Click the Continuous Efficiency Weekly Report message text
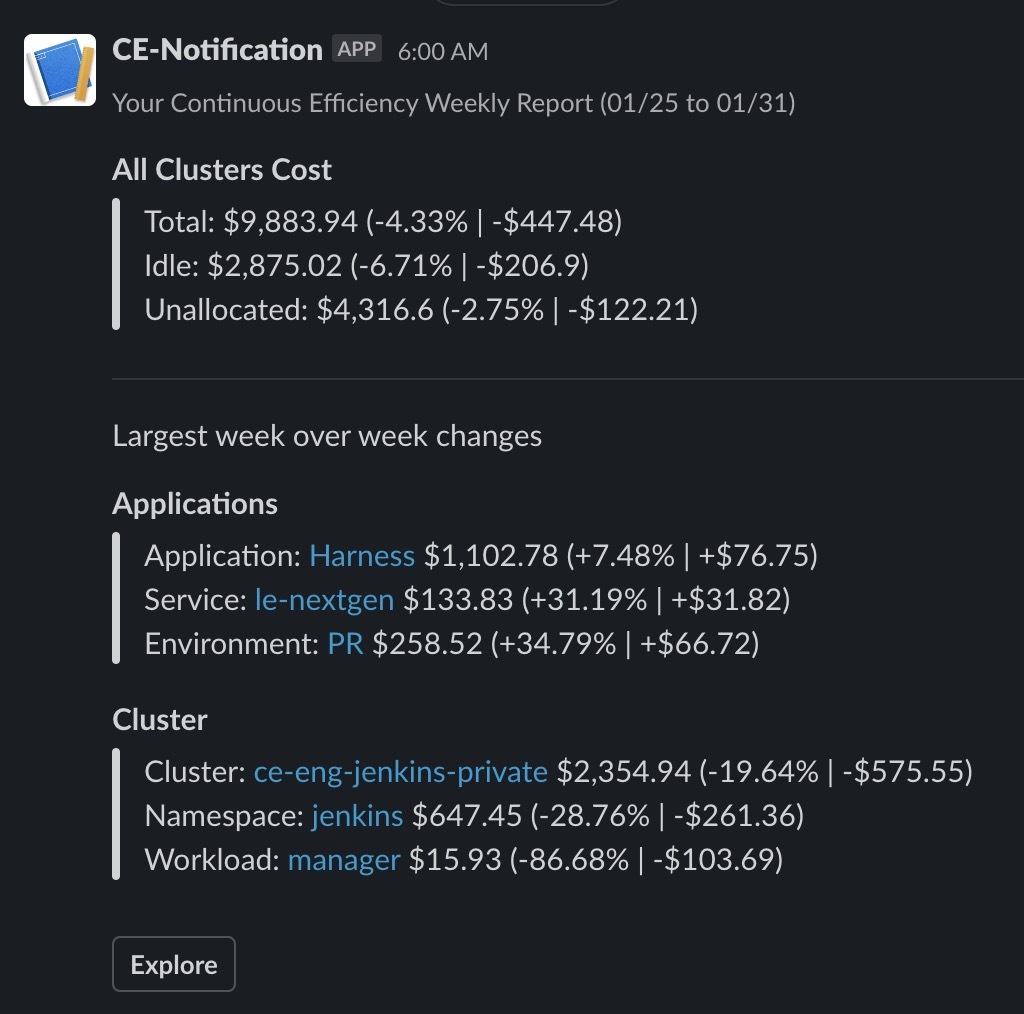 (x=454, y=103)
